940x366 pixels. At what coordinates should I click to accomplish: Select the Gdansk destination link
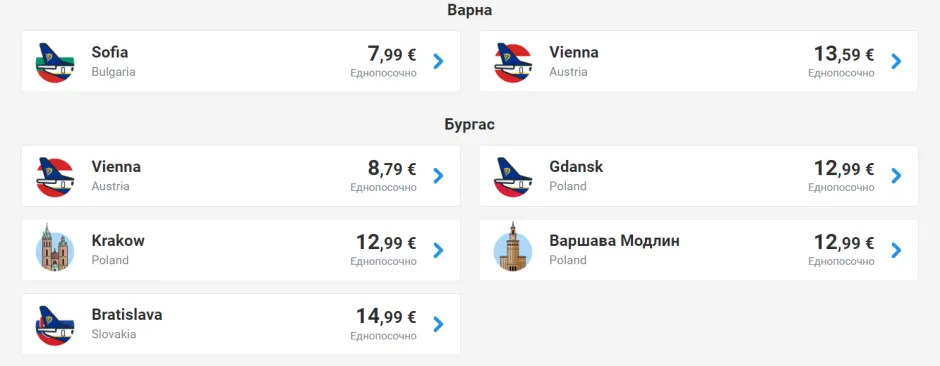(x=576, y=167)
